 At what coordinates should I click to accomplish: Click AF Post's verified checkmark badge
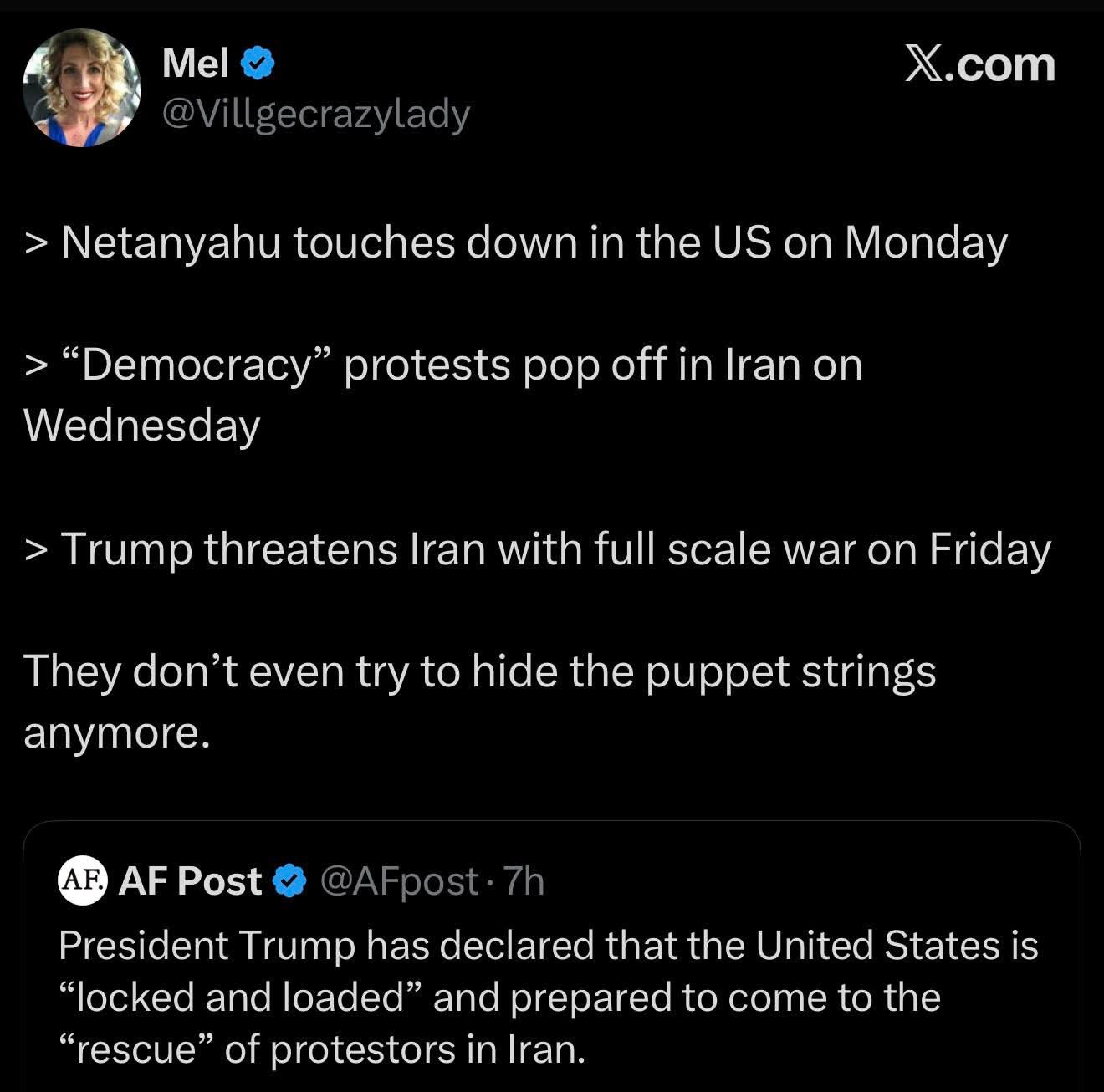click(x=290, y=881)
